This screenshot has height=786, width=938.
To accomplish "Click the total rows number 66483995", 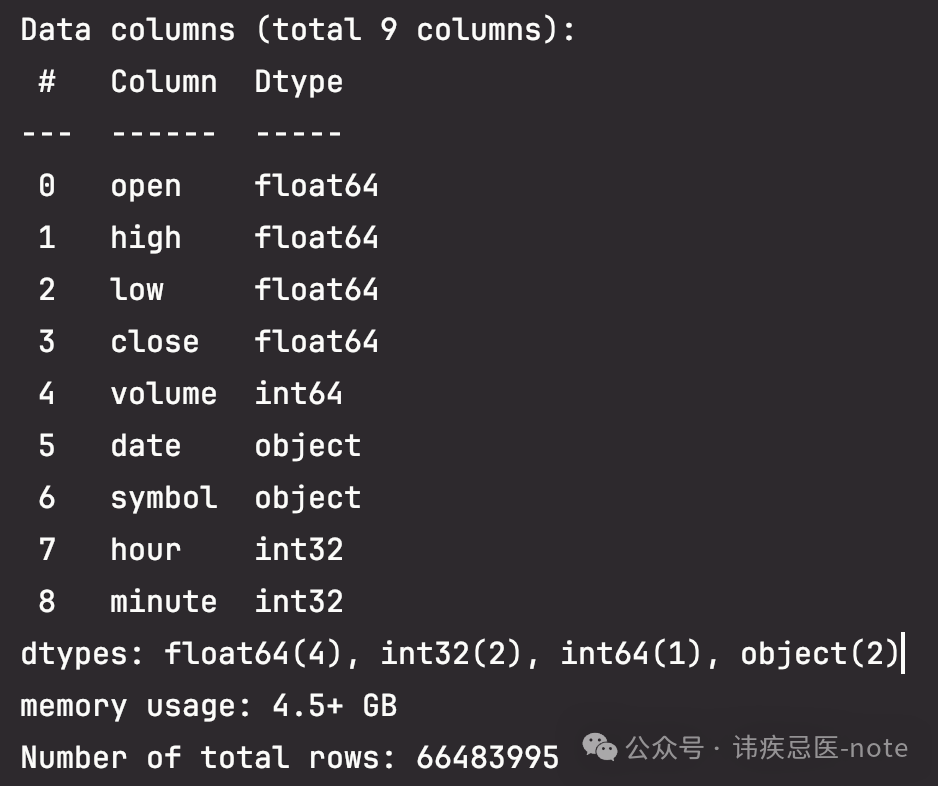I will [x=487, y=757].
